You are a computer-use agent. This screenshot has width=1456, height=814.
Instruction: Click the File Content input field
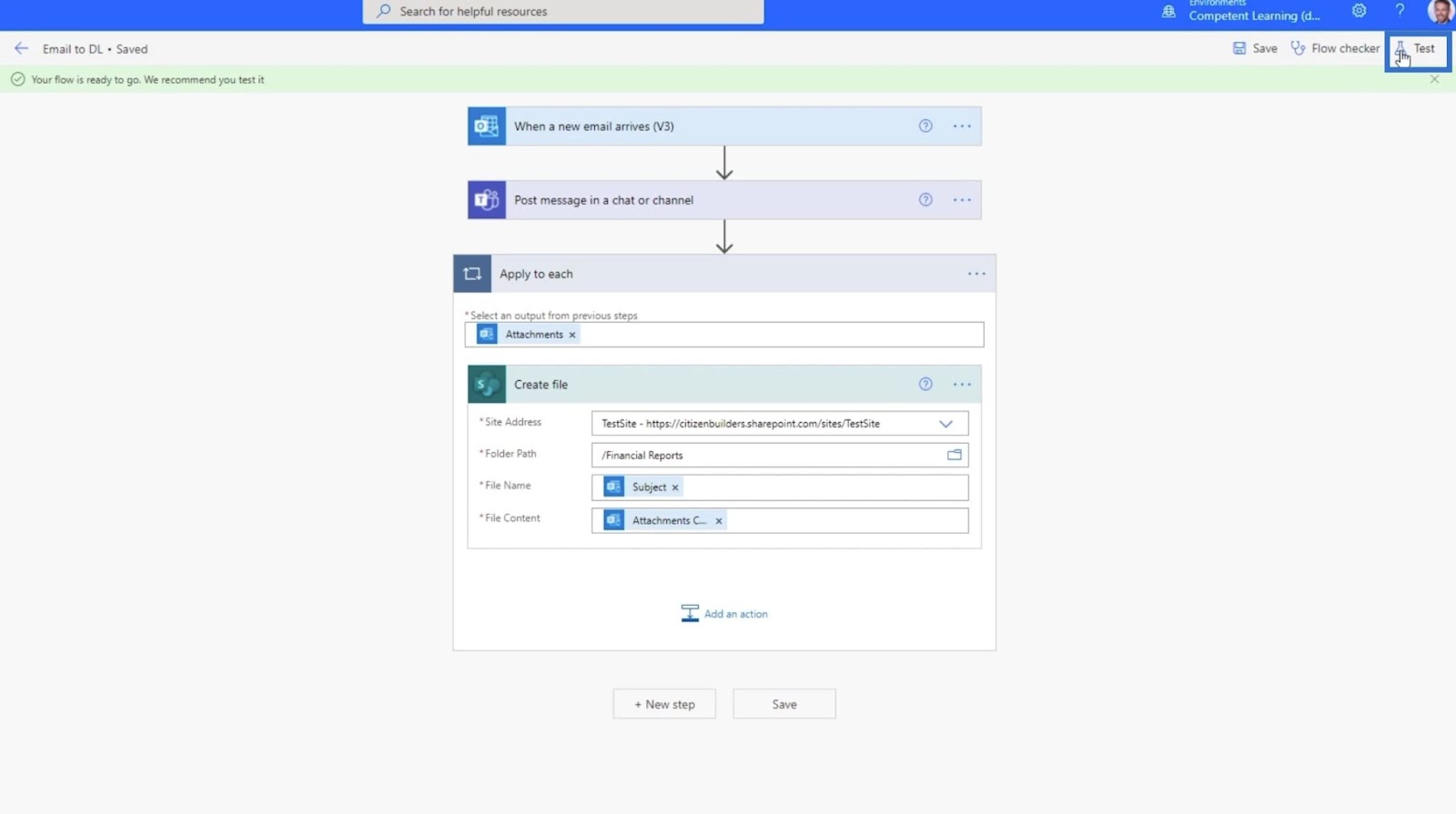(780, 520)
